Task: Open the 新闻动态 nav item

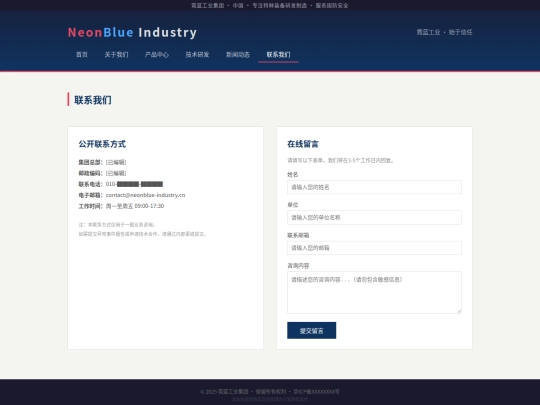Action: click(x=238, y=55)
